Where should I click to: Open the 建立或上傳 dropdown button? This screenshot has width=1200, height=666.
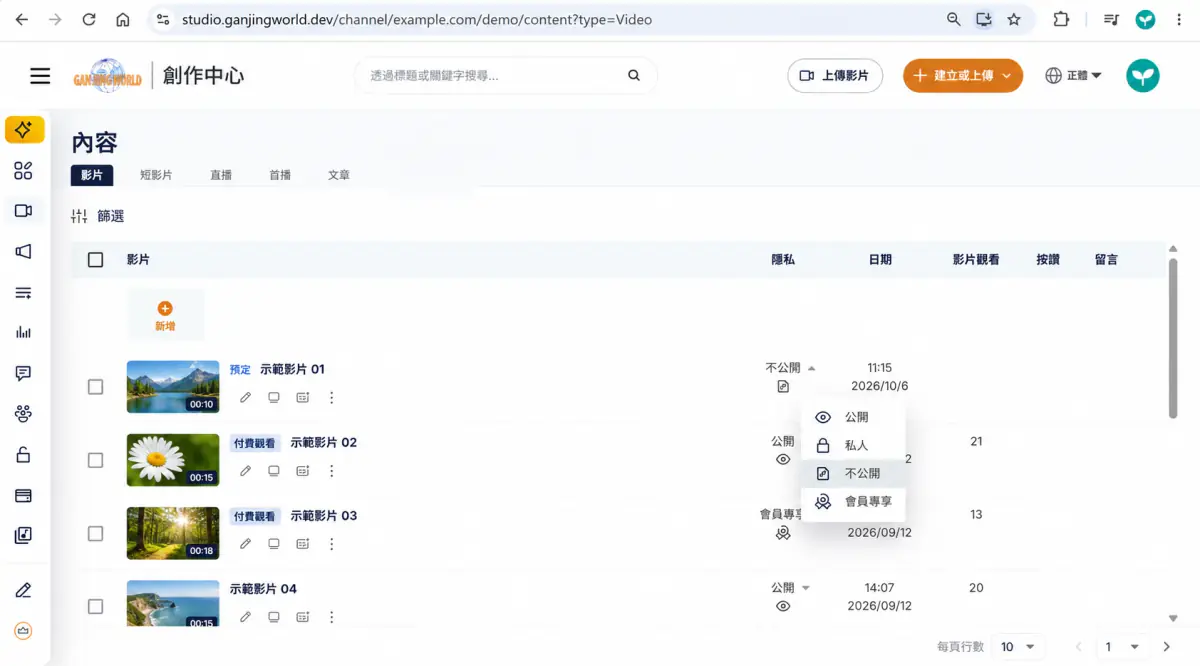coord(963,76)
